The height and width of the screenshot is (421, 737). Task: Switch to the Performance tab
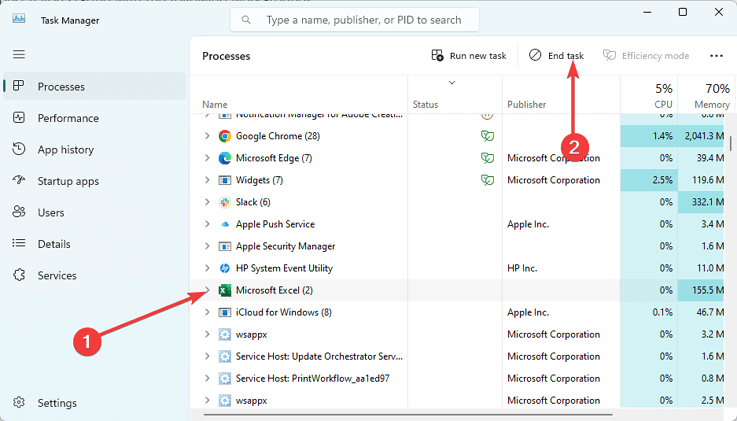pos(68,118)
